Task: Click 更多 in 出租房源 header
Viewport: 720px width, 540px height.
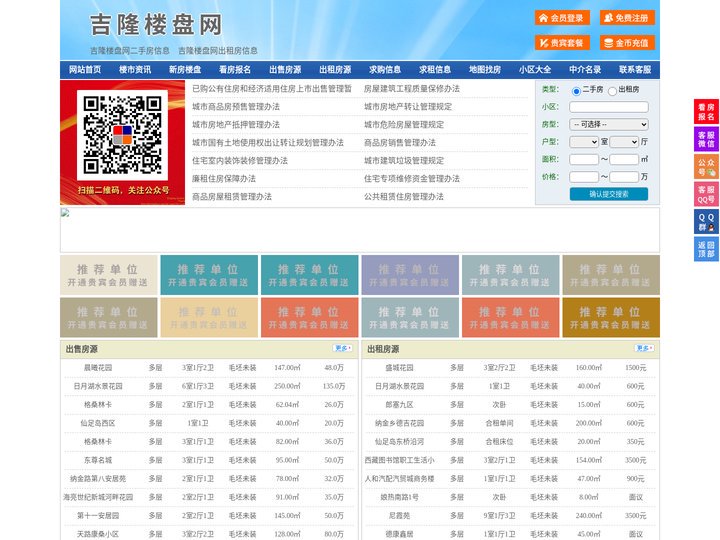Action: click(644, 349)
